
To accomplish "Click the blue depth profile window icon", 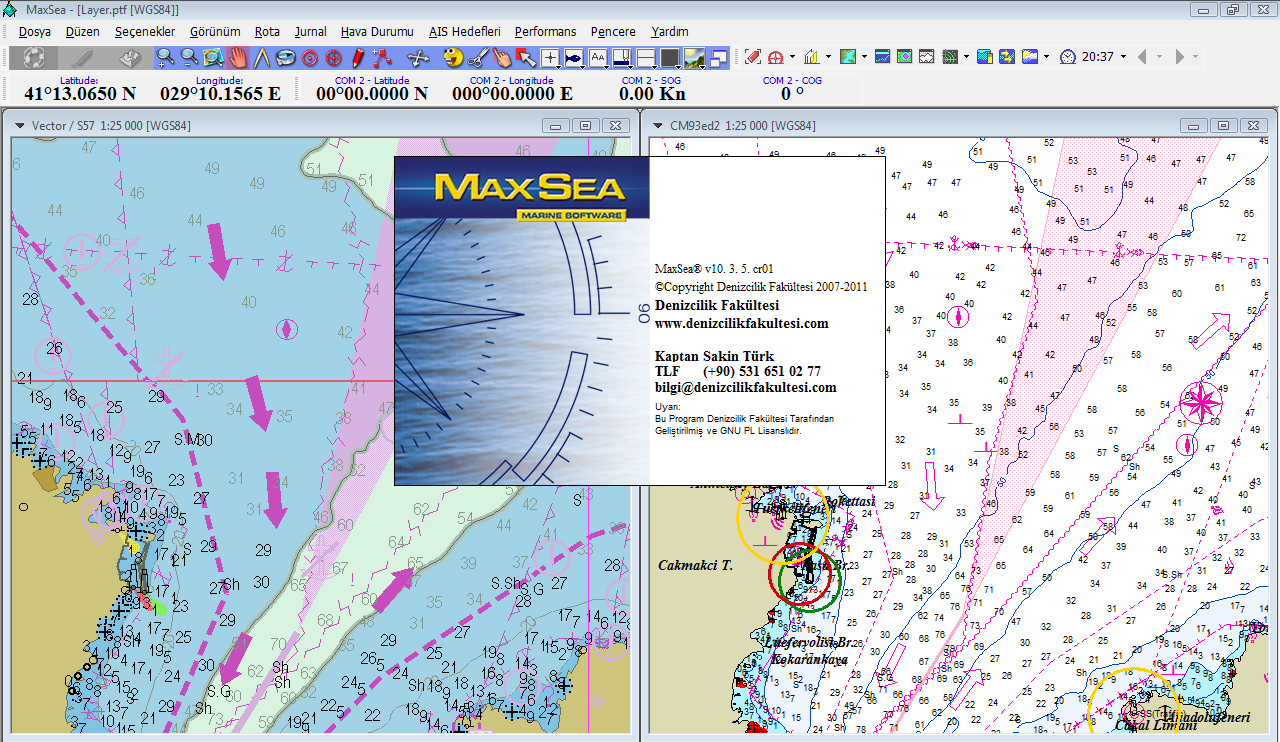I will [882, 57].
